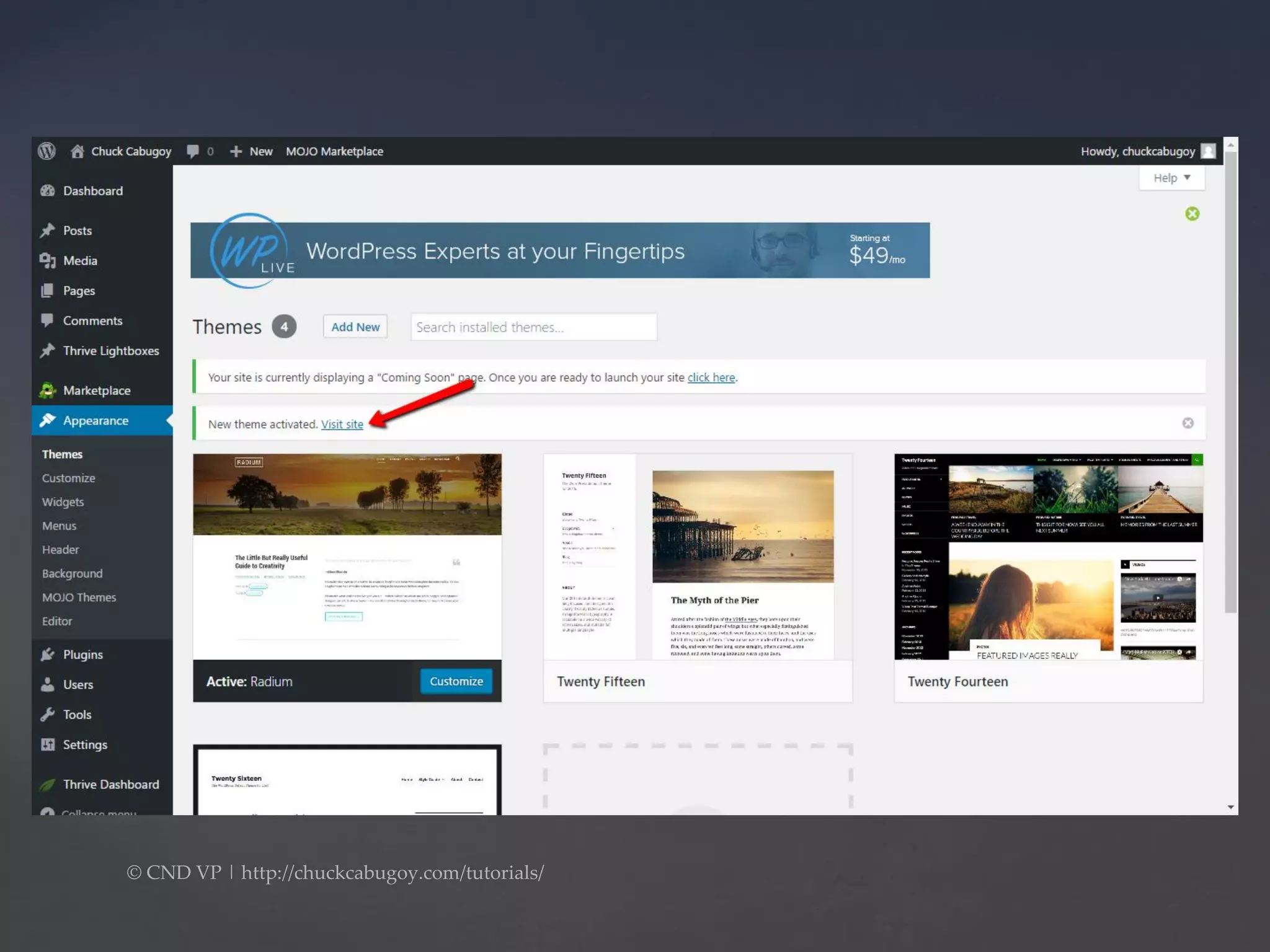The width and height of the screenshot is (1270, 952).
Task: Click the Thrive Lightboxes pin icon
Action: coord(48,351)
